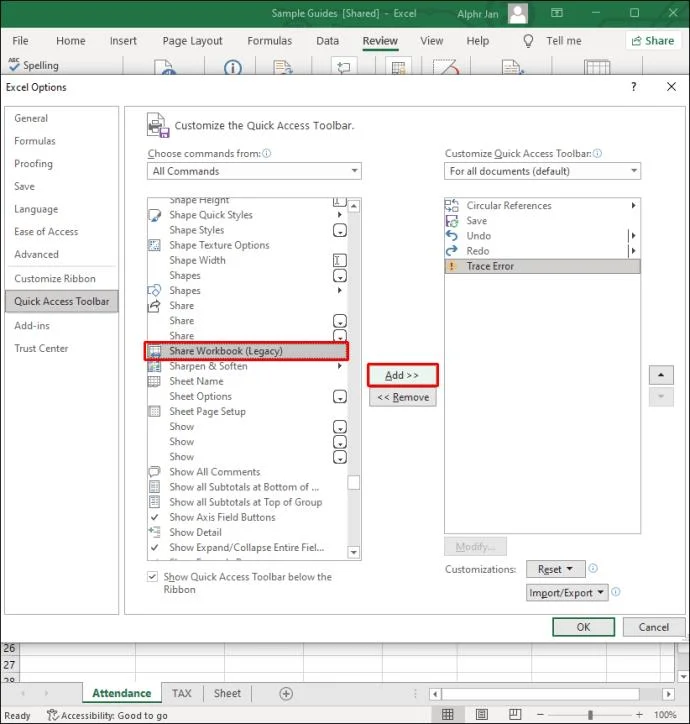Toggle Show Expand/Collapse Entire Field checkmark
The height and width of the screenshot is (724, 690).
coord(155,548)
